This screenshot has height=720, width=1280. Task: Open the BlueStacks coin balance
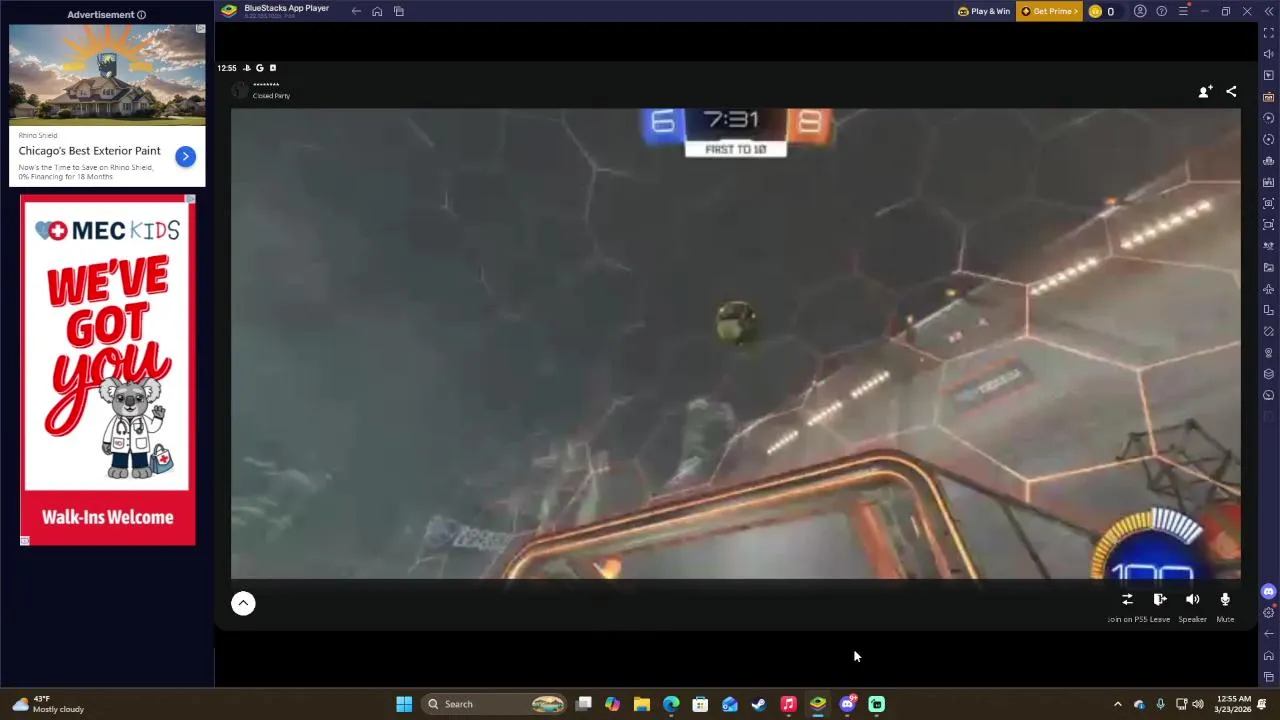point(1101,11)
